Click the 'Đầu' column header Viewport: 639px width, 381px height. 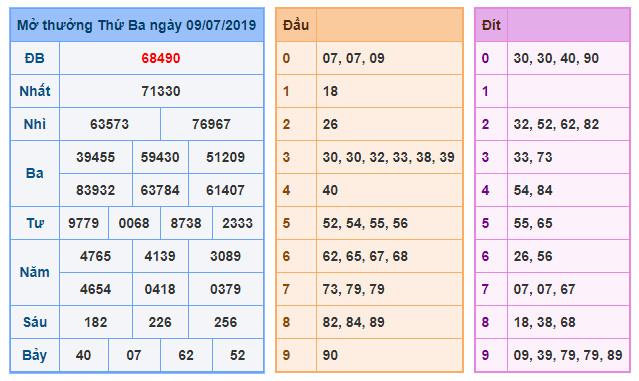(296, 25)
